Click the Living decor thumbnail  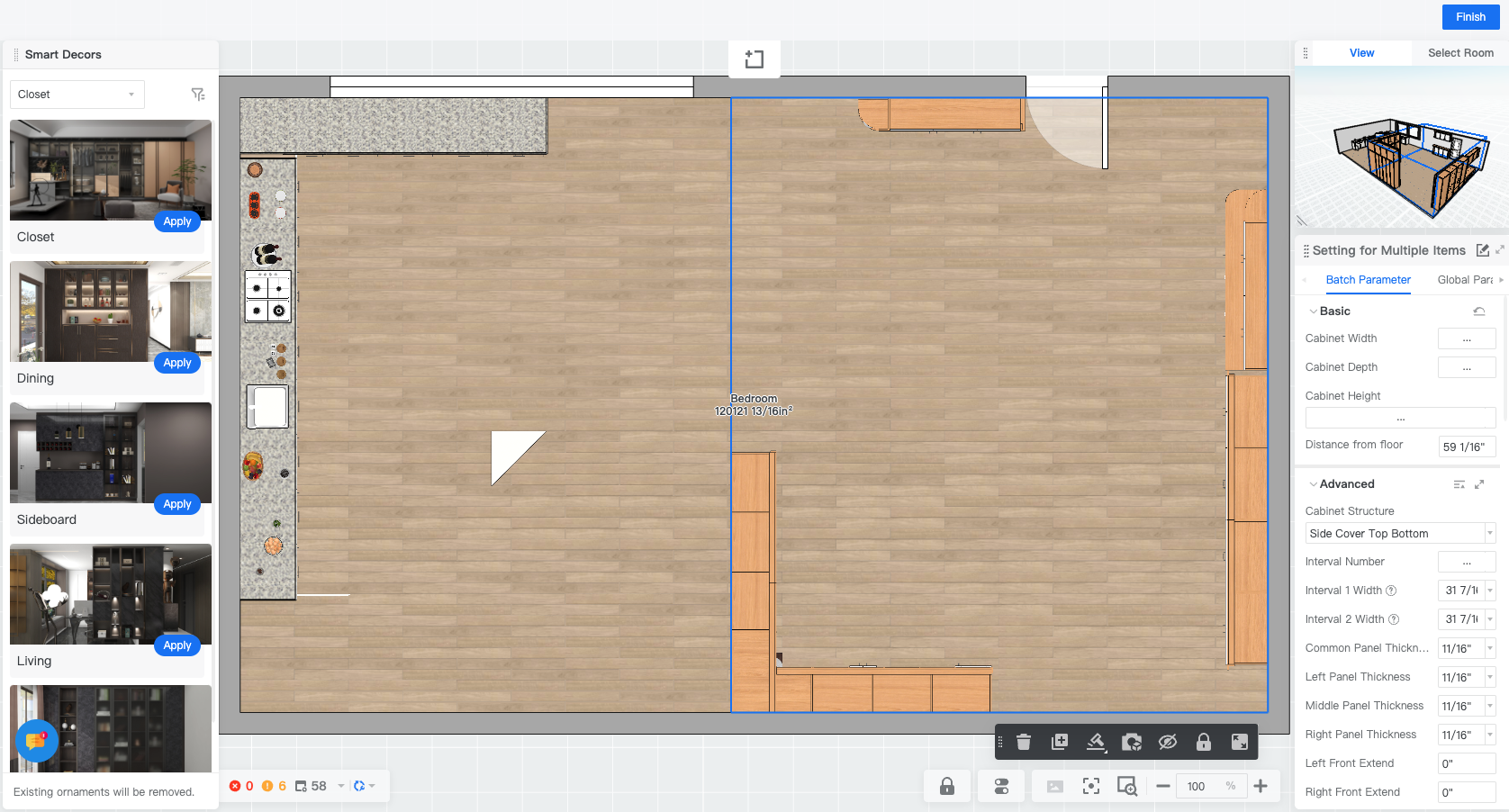[111, 594]
